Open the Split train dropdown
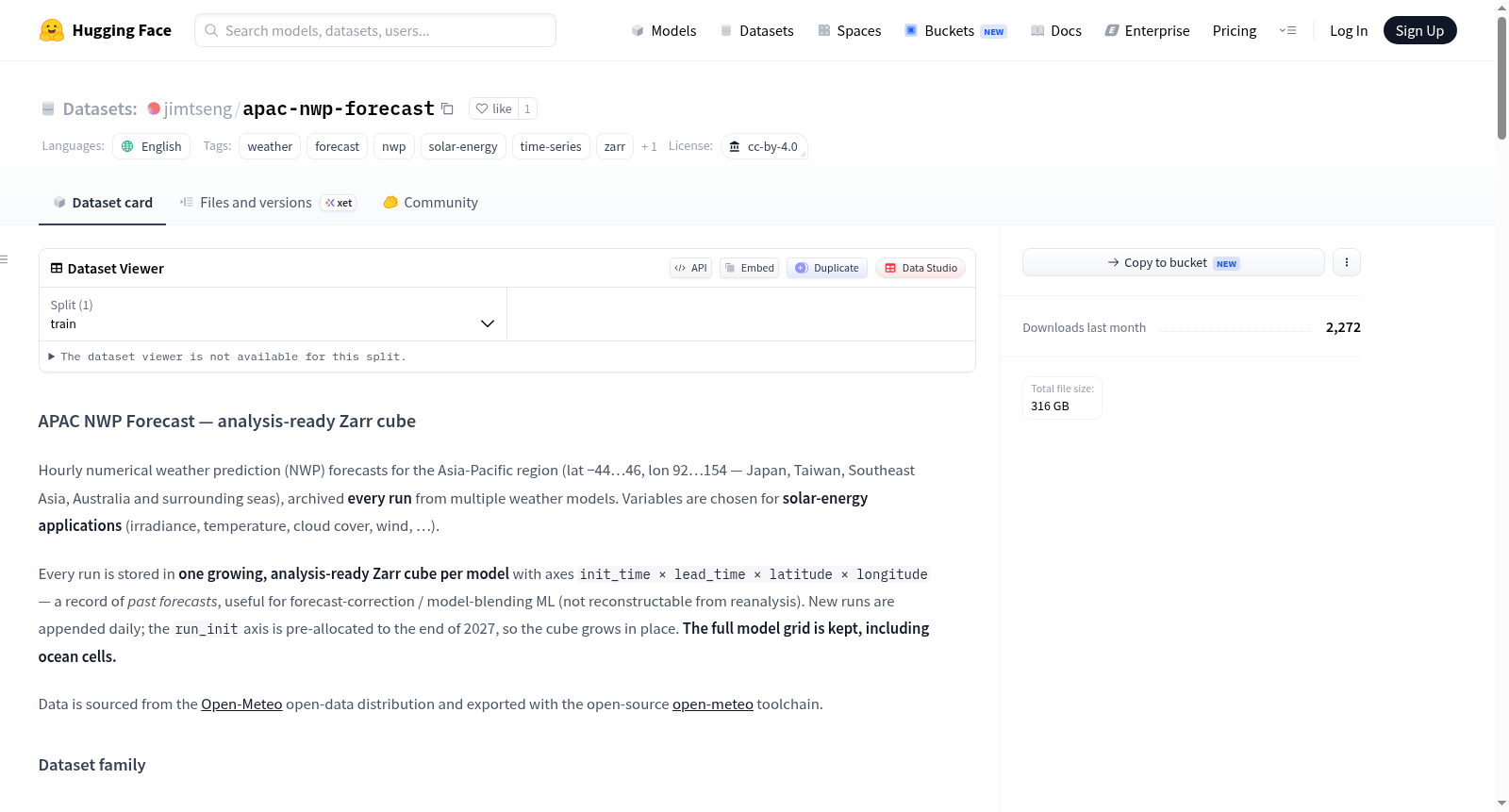 (x=273, y=314)
